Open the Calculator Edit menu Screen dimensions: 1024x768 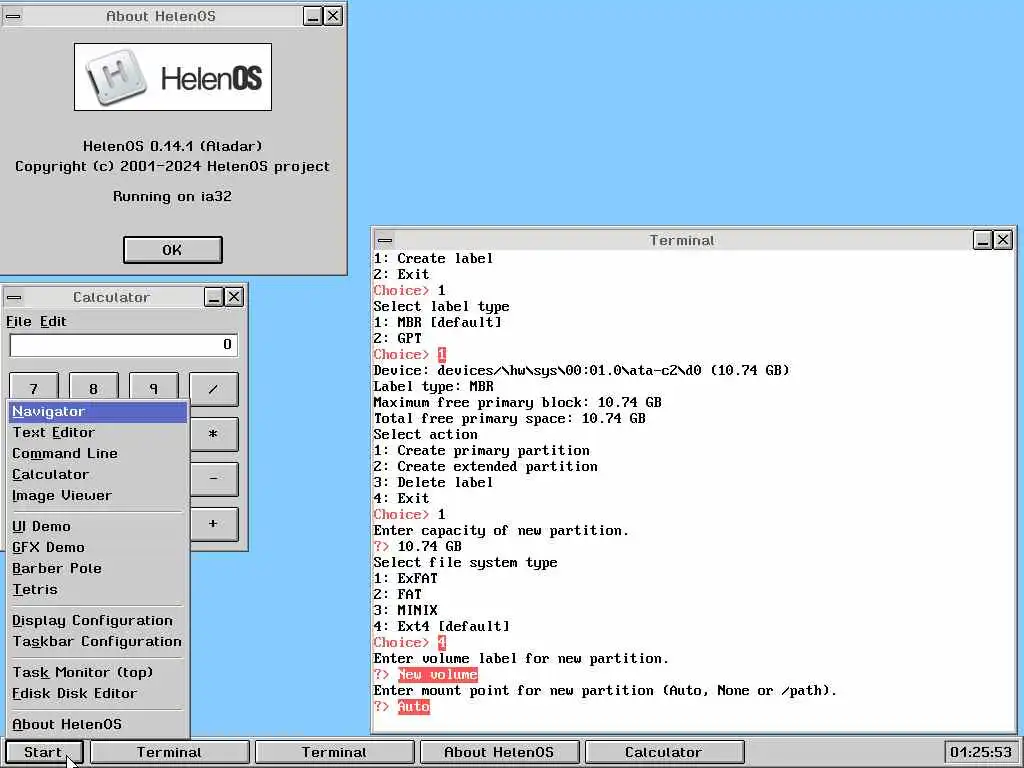[x=53, y=321]
